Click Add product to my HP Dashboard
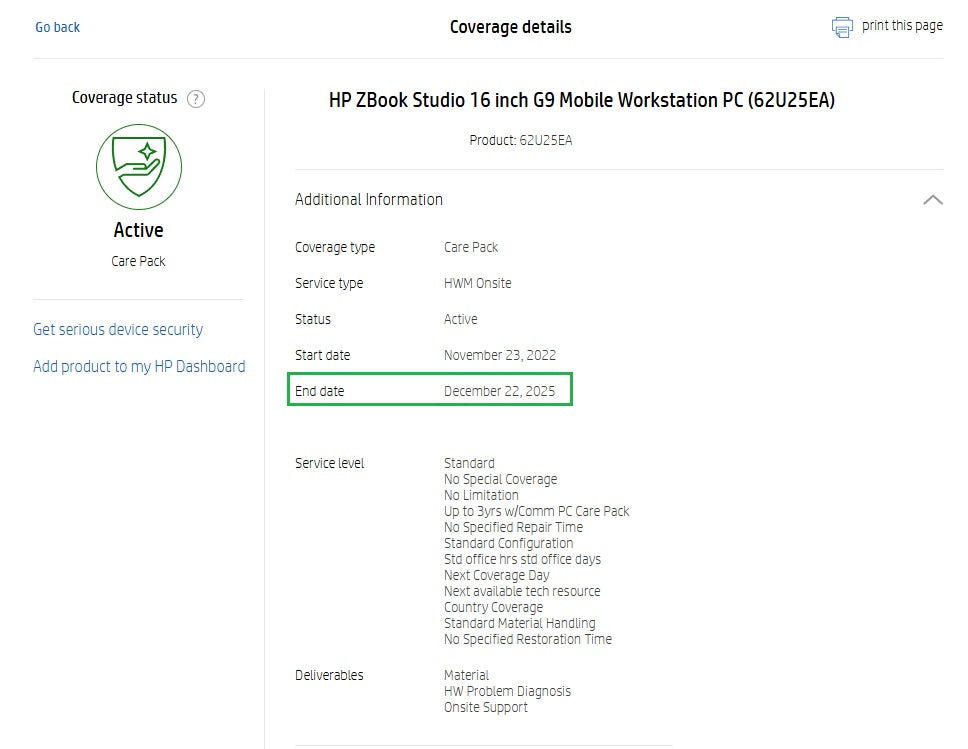Screen dimensions: 968x749 coord(139,367)
